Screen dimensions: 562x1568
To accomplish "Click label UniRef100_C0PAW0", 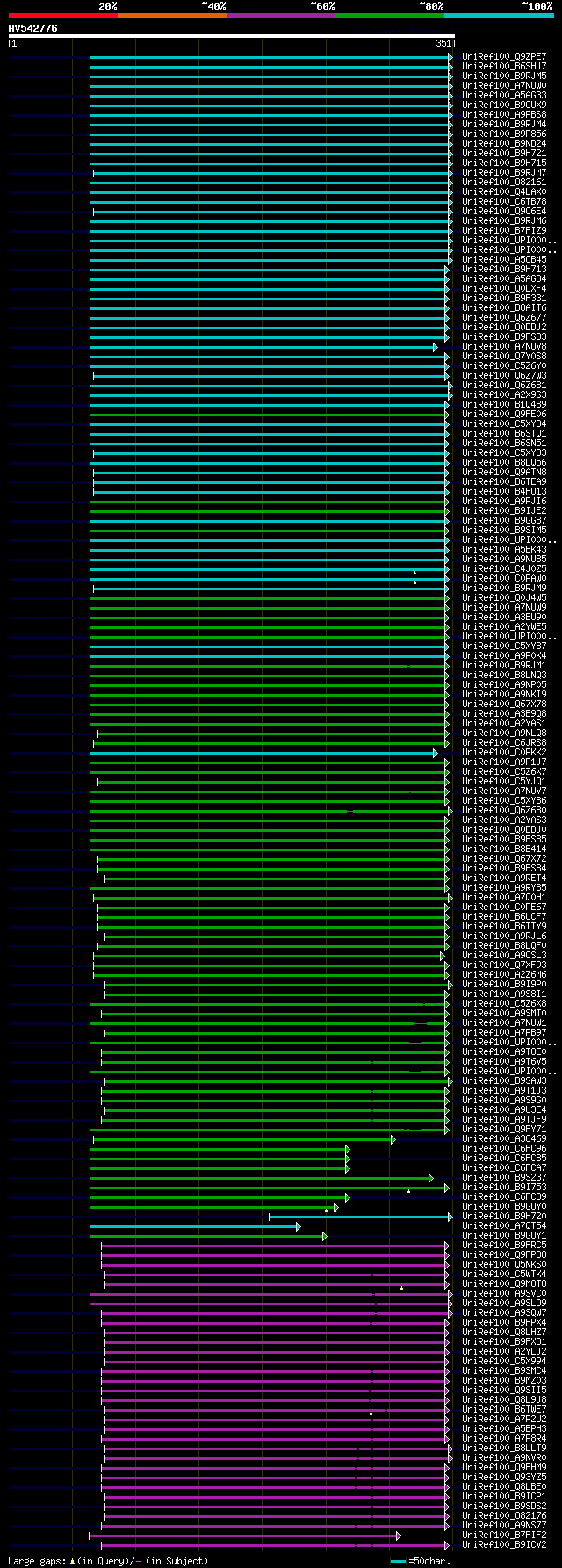I will [504, 578].
